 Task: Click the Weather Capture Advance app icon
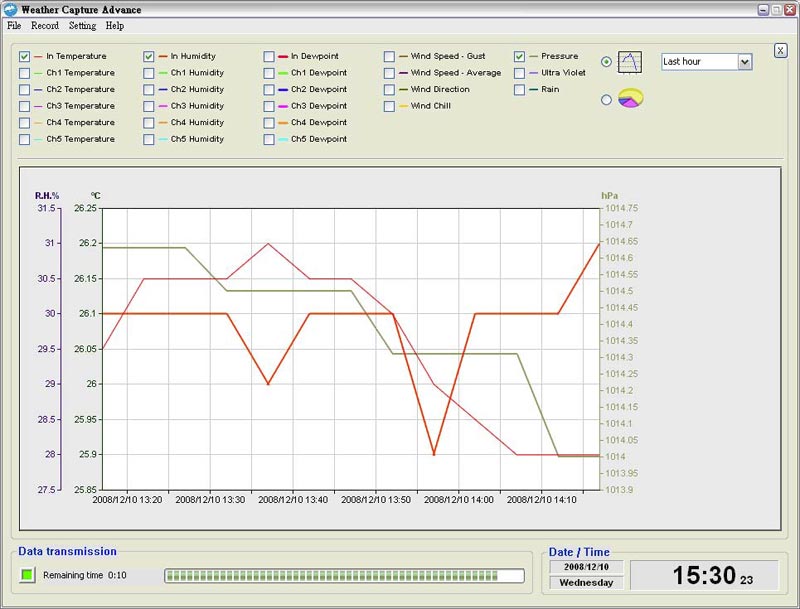click(10, 9)
